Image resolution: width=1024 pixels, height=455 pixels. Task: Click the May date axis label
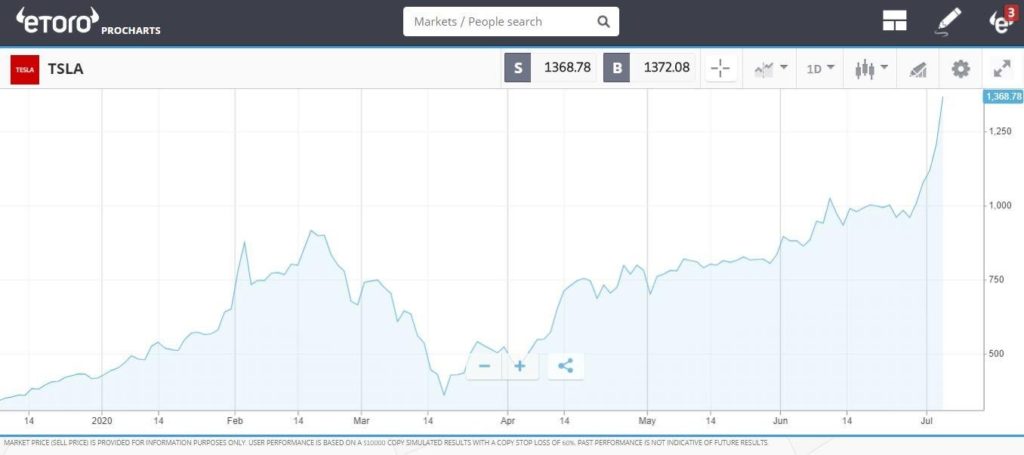coord(647,421)
